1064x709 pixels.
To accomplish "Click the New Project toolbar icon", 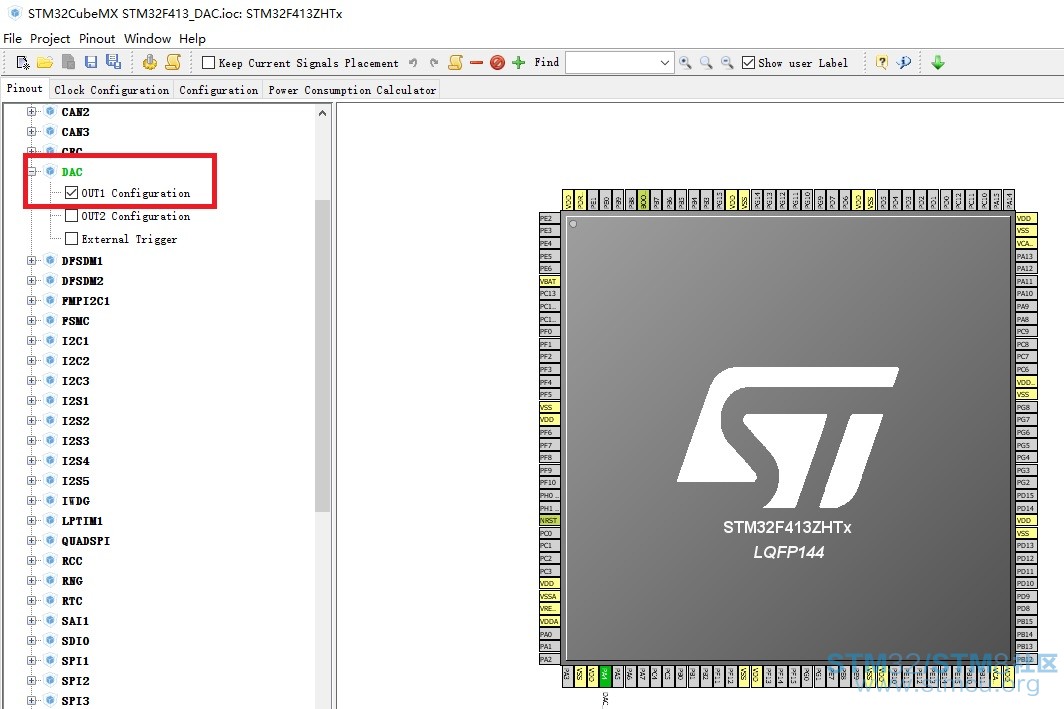I will [22, 63].
